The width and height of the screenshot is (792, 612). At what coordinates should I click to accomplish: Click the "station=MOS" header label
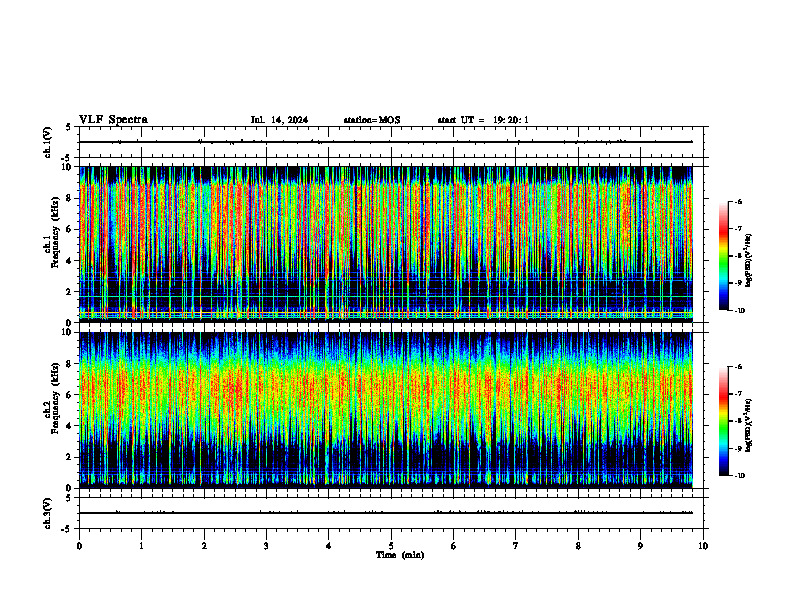pos(372,120)
